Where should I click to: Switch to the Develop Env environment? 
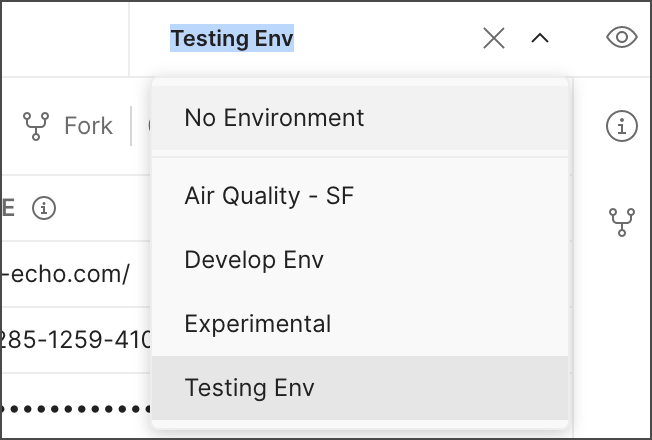tap(360, 260)
